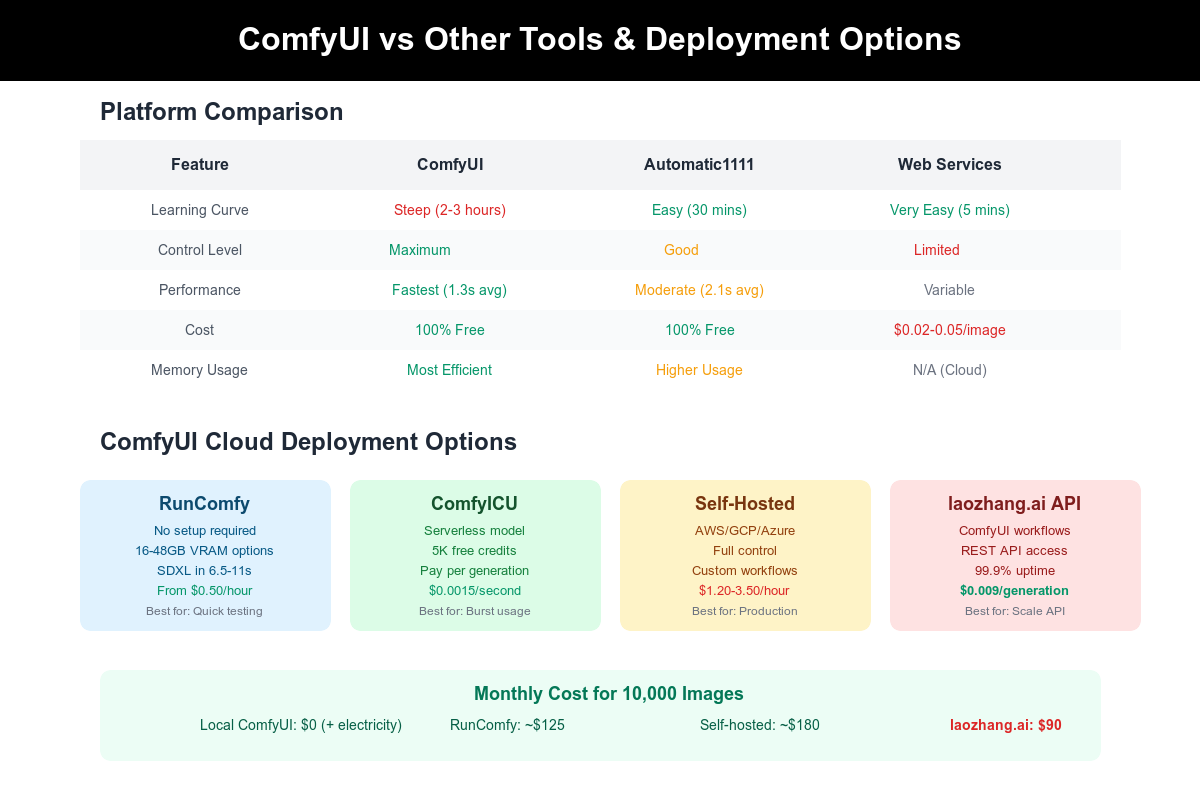Click 'AWS/GCP/Azure' in Self-Hosted card

745,531
